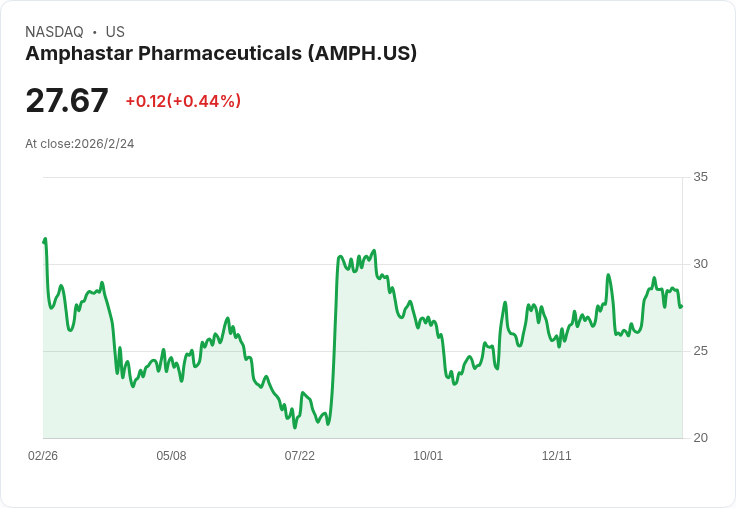Click the August plateau just above the 30 line
736x508 pixels.
pos(357,262)
